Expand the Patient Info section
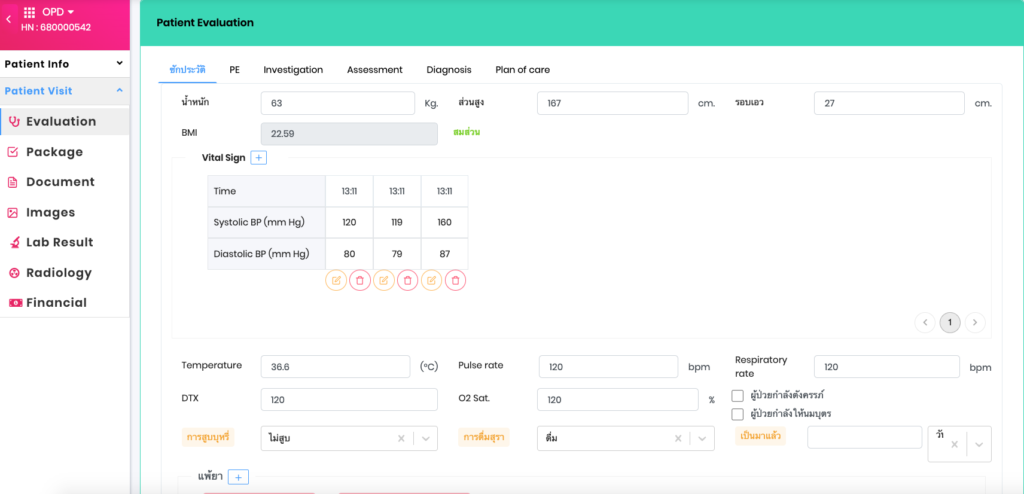Viewport: 1024px width, 494px height. coord(119,64)
